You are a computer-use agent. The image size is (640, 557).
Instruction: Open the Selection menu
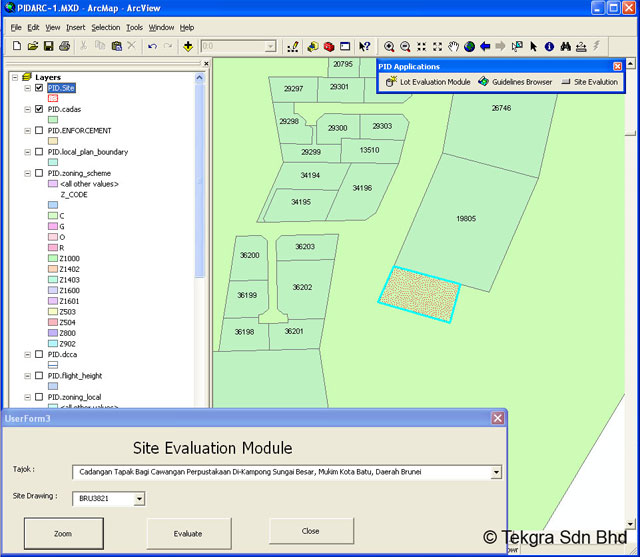(x=105, y=27)
